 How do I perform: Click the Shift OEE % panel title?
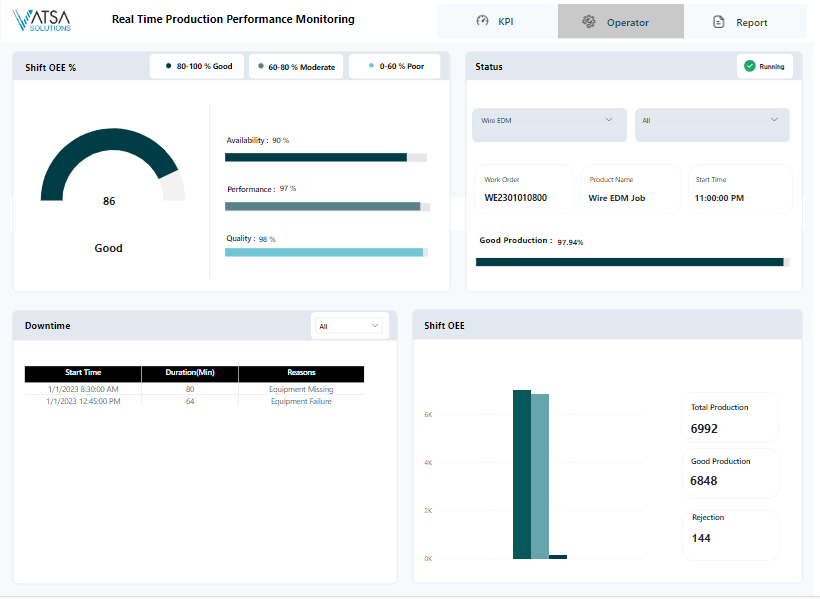click(x=51, y=67)
